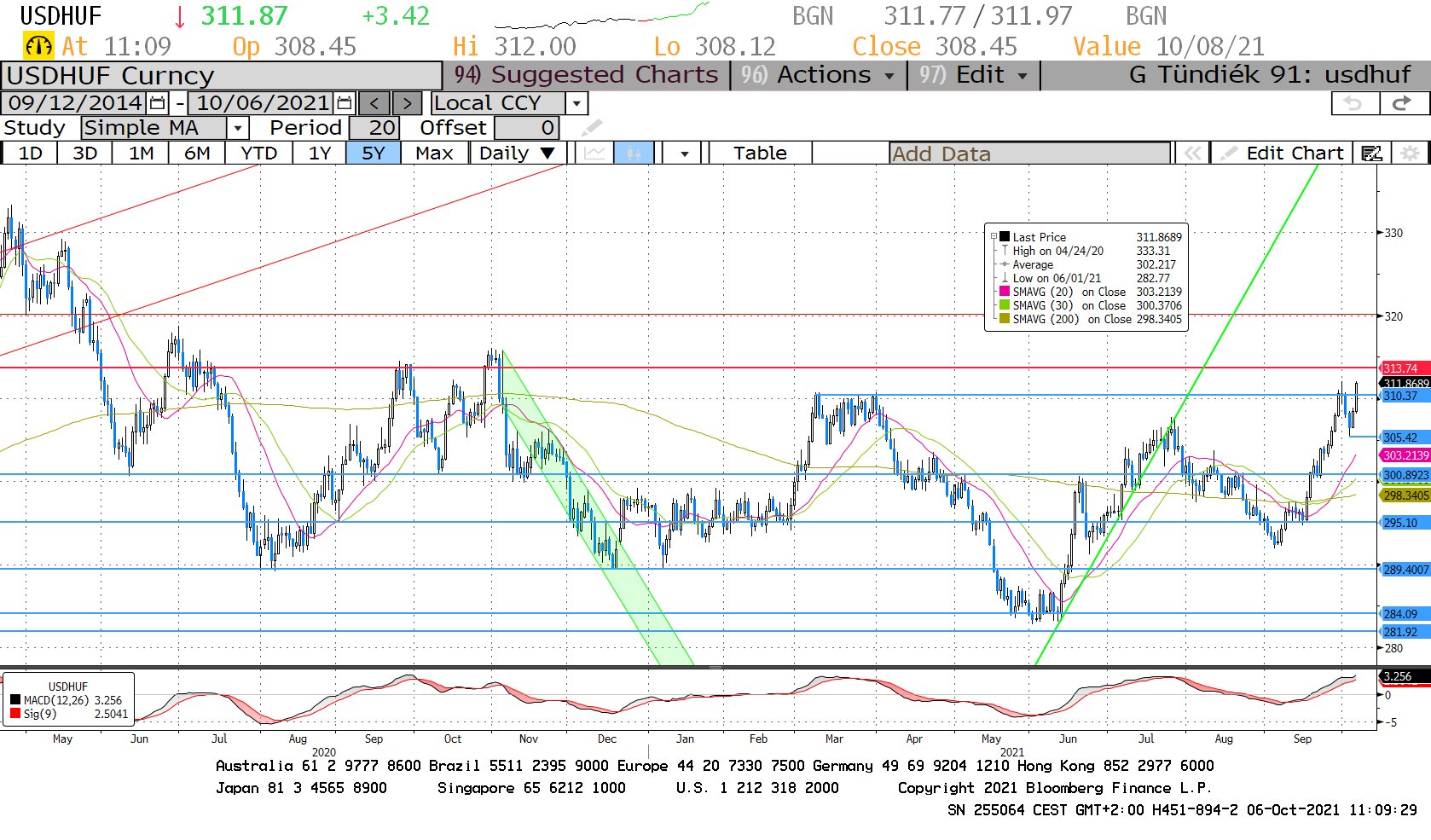This screenshot has width=1431, height=840.
Task: Edit the start date 09/12/2014 field
Action: click(x=75, y=103)
